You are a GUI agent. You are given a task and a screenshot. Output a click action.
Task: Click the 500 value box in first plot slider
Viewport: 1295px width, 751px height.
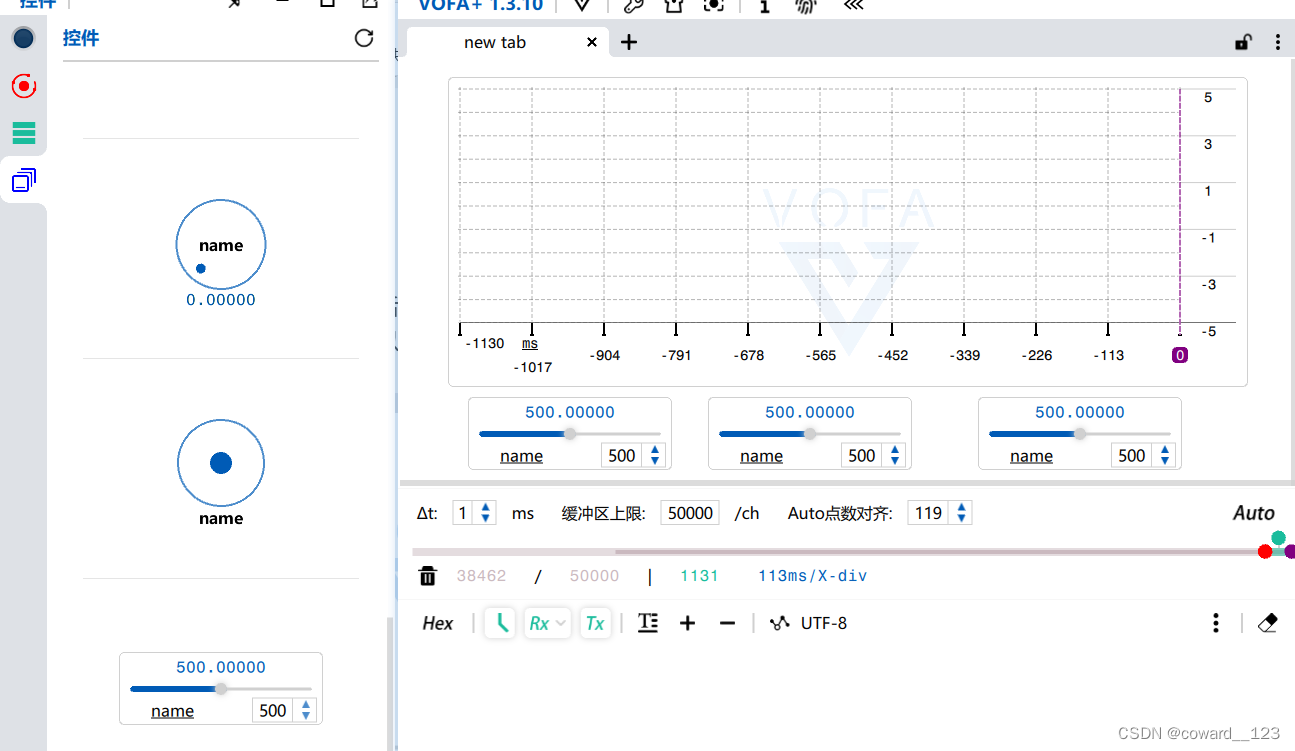pyautogui.click(x=622, y=456)
